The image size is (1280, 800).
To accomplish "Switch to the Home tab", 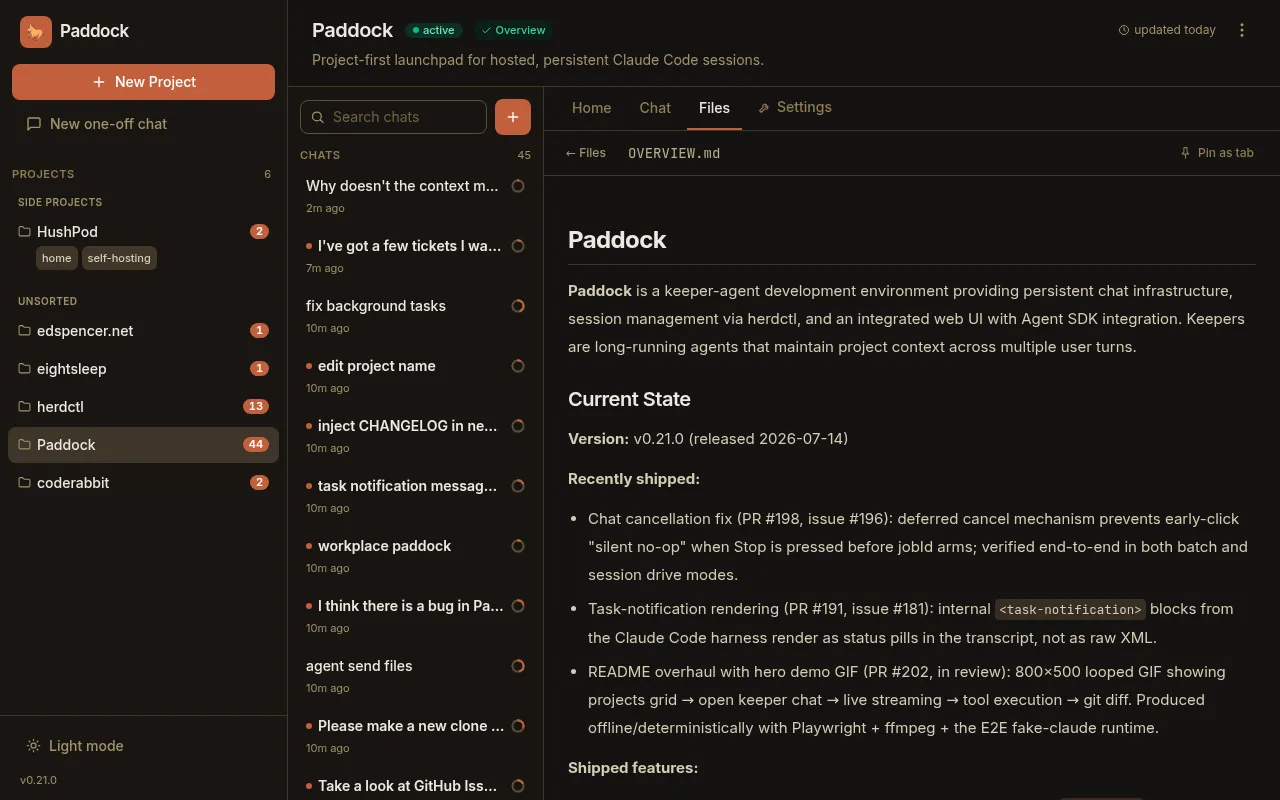I will (x=591, y=108).
